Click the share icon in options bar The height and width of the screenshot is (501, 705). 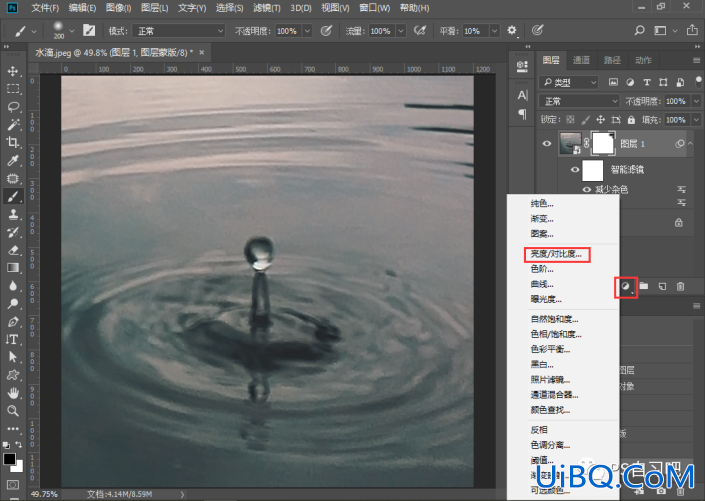pyautogui.click(x=692, y=31)
